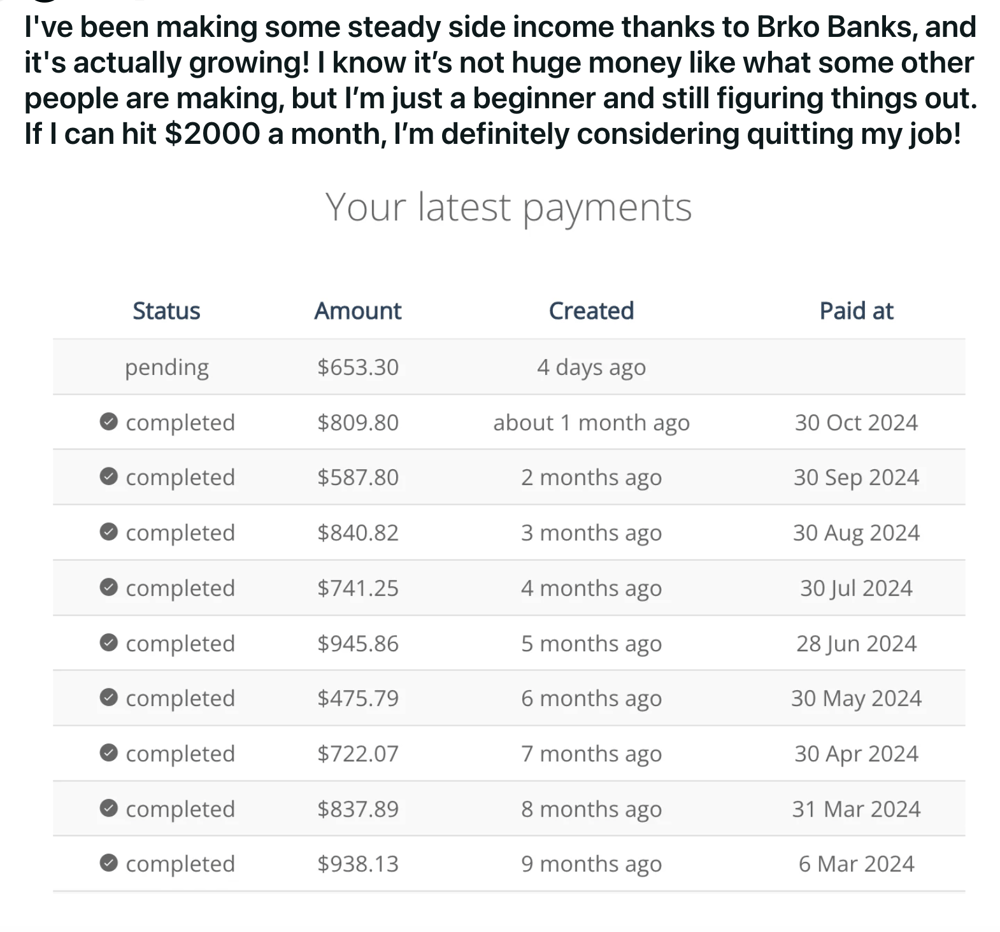Click the 30 Oct 2024 paid date
This screenshot has height=932, width=1000.
(856, 422)
